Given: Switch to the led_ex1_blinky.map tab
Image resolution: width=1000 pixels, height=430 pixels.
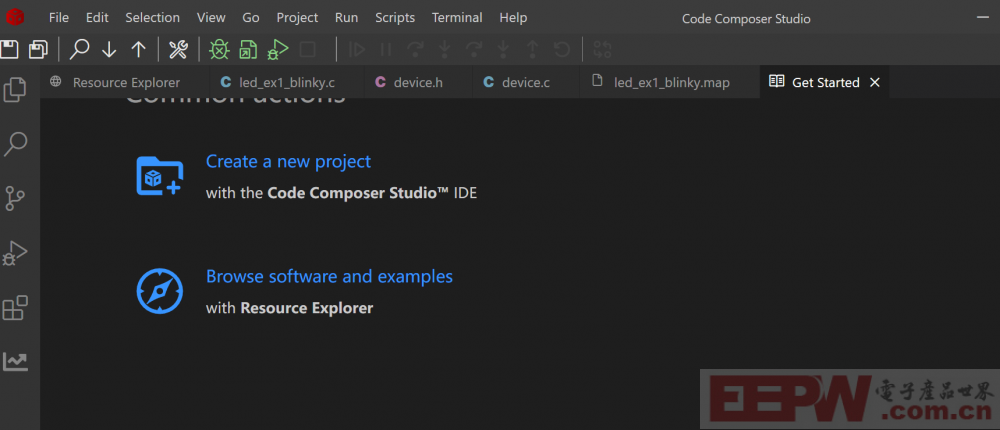Looking at the screenshot, I should click(670, 82).
